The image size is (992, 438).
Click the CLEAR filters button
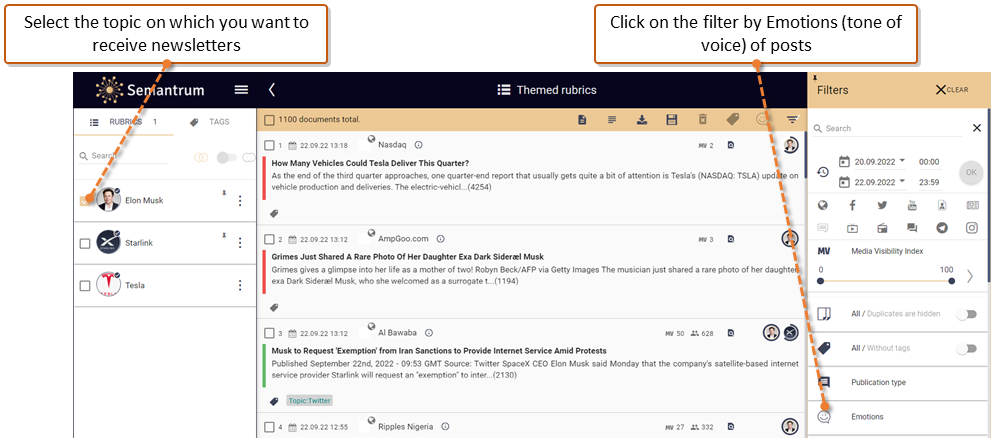pos(952,90)
